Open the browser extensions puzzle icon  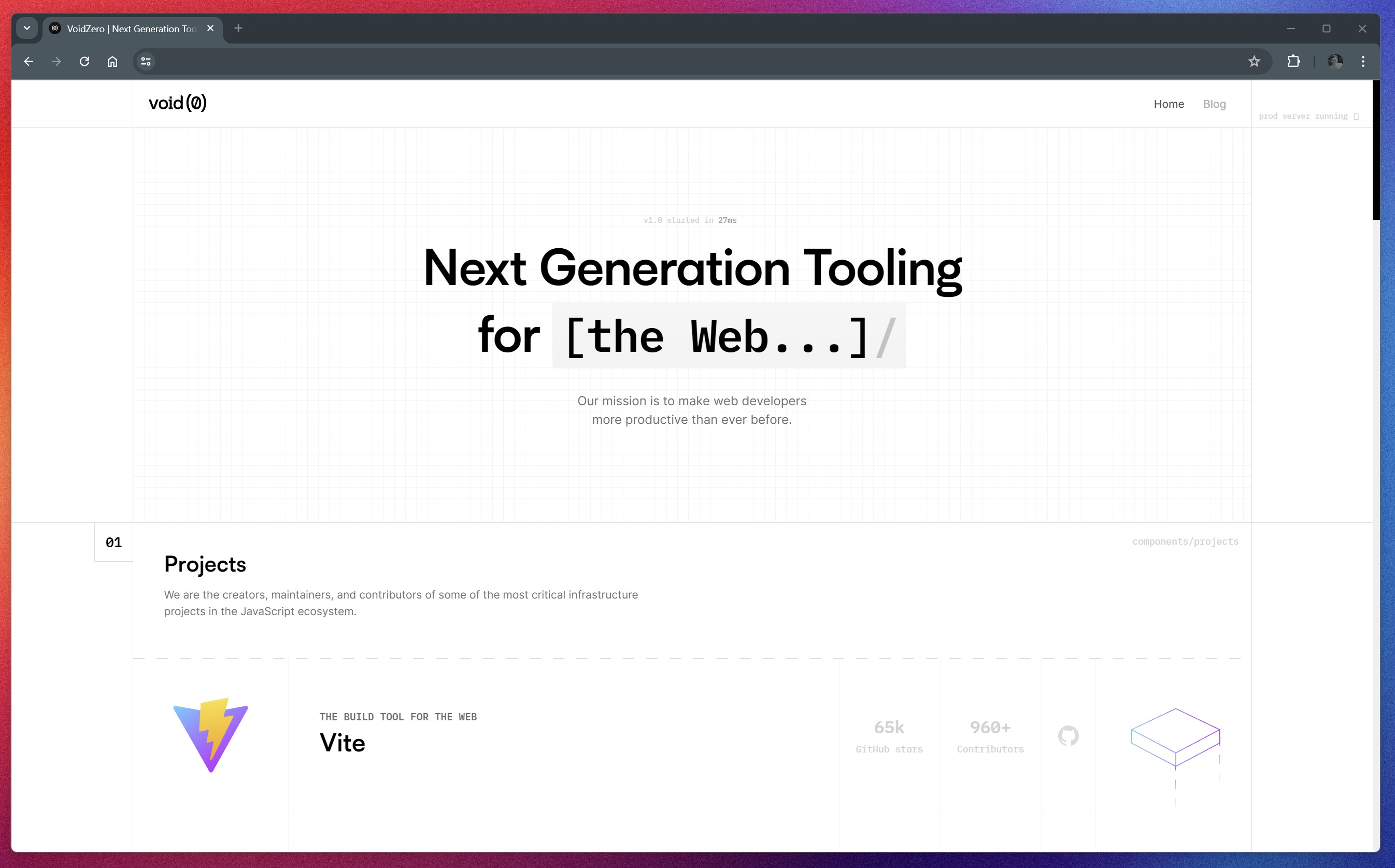click(x=1293, y=62)
